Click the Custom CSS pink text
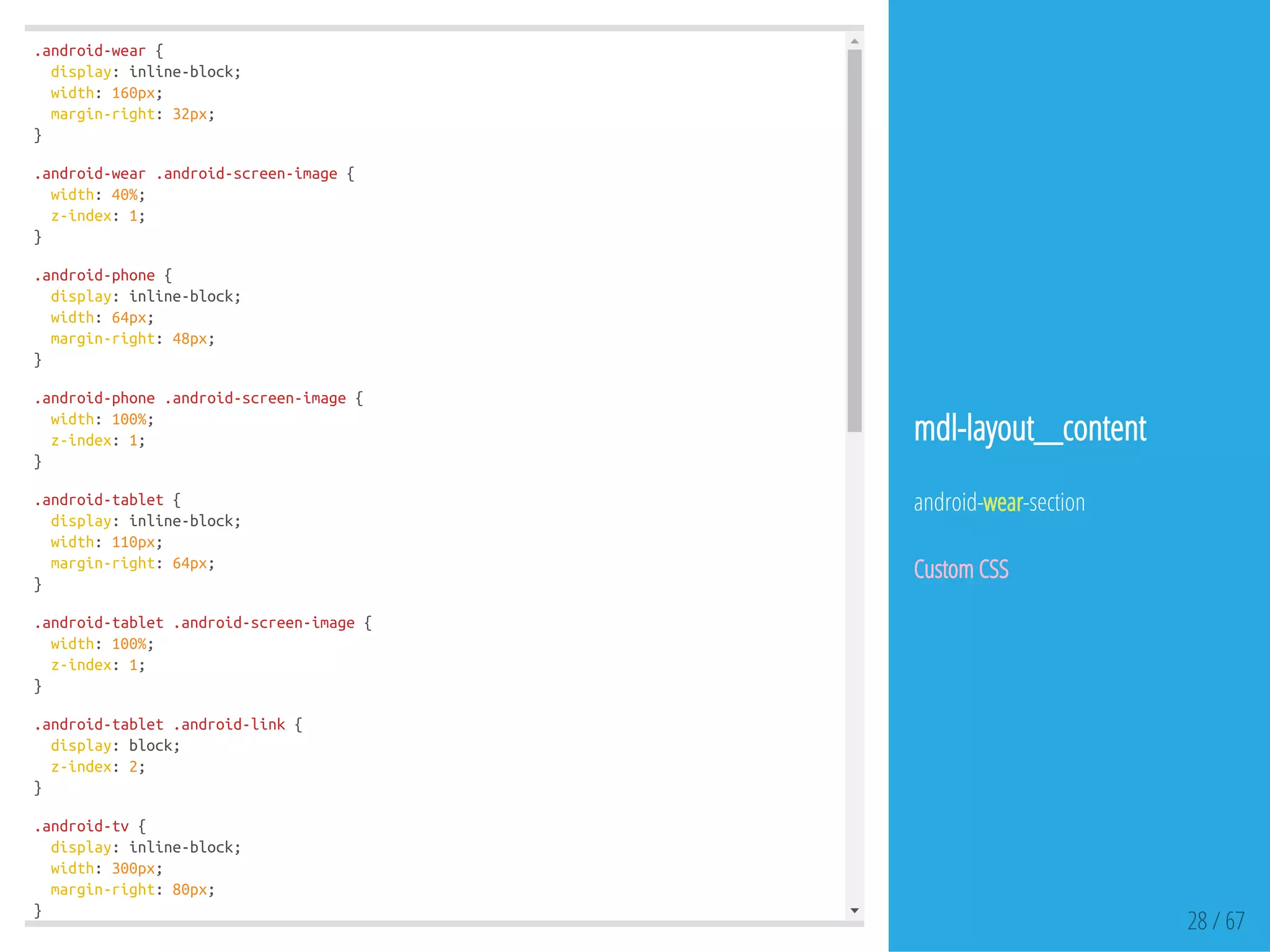Viewport: 1270px width, 952px height. tap(961, 570)
